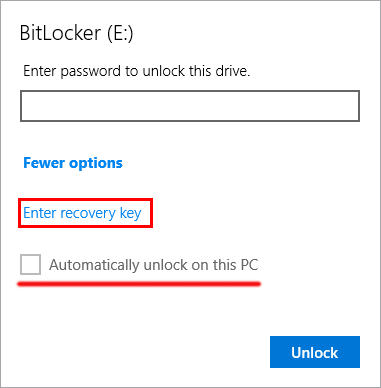The height and width of the screenshot is (388, 381).
Task: Click the password input field
Action: 190,106
